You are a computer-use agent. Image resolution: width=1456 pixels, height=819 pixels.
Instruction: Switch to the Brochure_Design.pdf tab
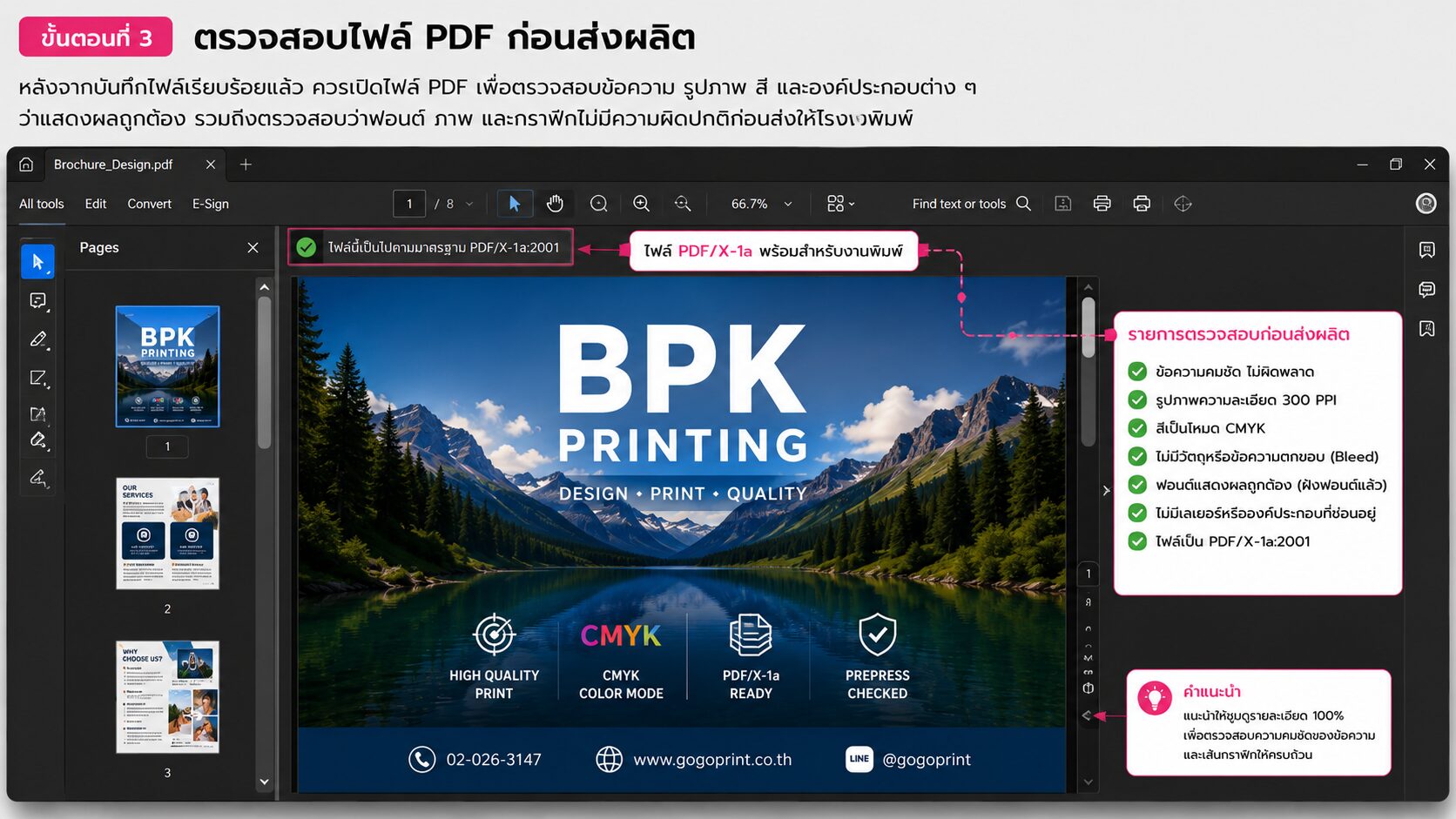(x=113, y=164)
